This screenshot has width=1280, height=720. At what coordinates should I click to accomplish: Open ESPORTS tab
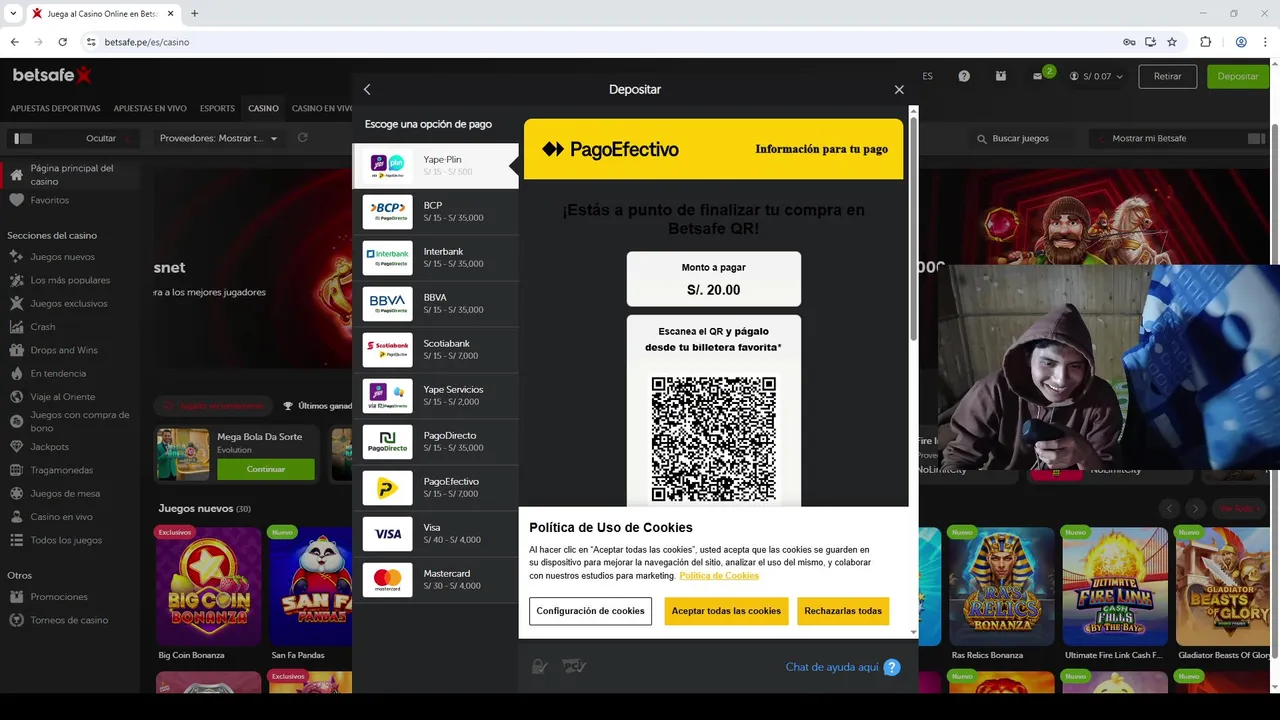click(x=217, y=108)
